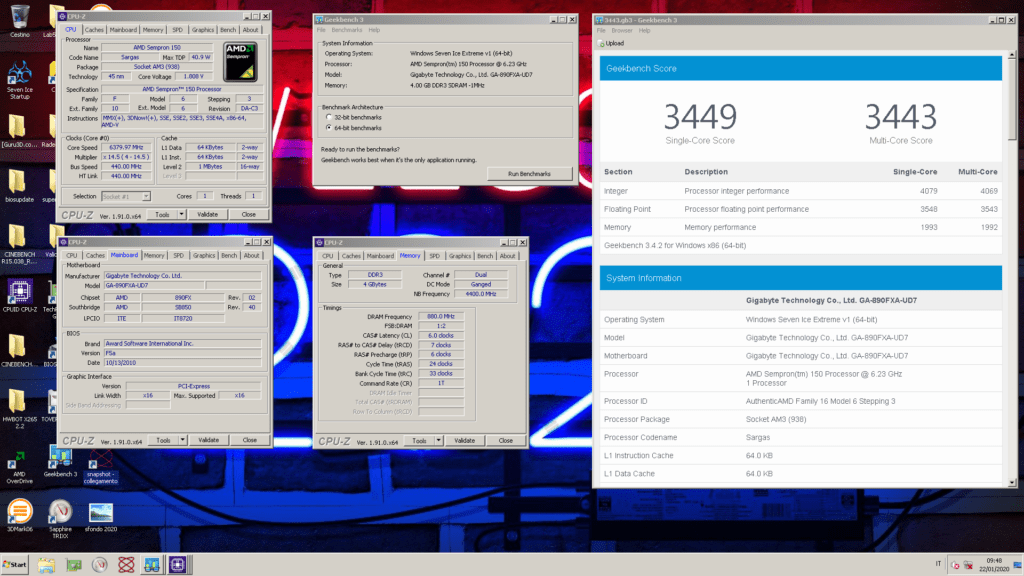1024x576 pixels.
Task: Click the Run Benchmarks button
Action: pos(530,174)
